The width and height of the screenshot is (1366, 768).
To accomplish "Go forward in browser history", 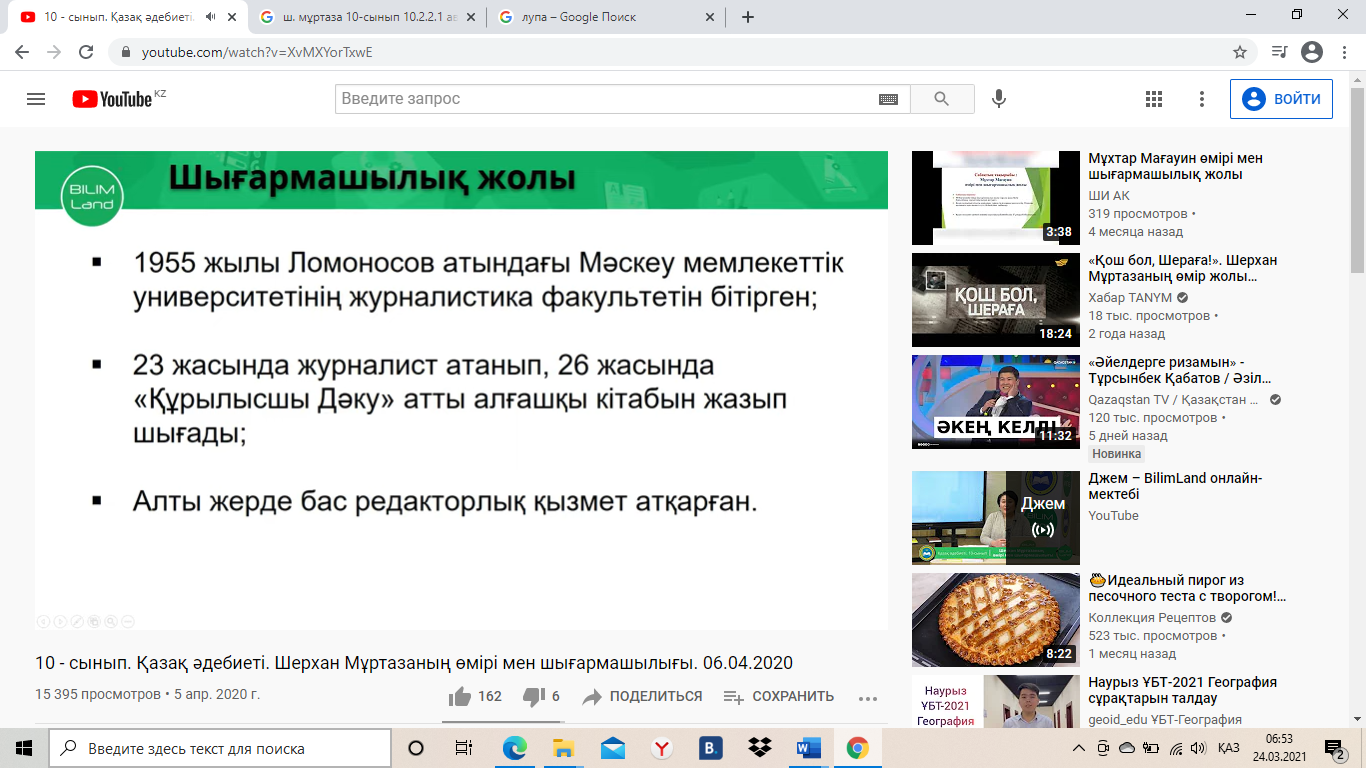I will [55, 52].
